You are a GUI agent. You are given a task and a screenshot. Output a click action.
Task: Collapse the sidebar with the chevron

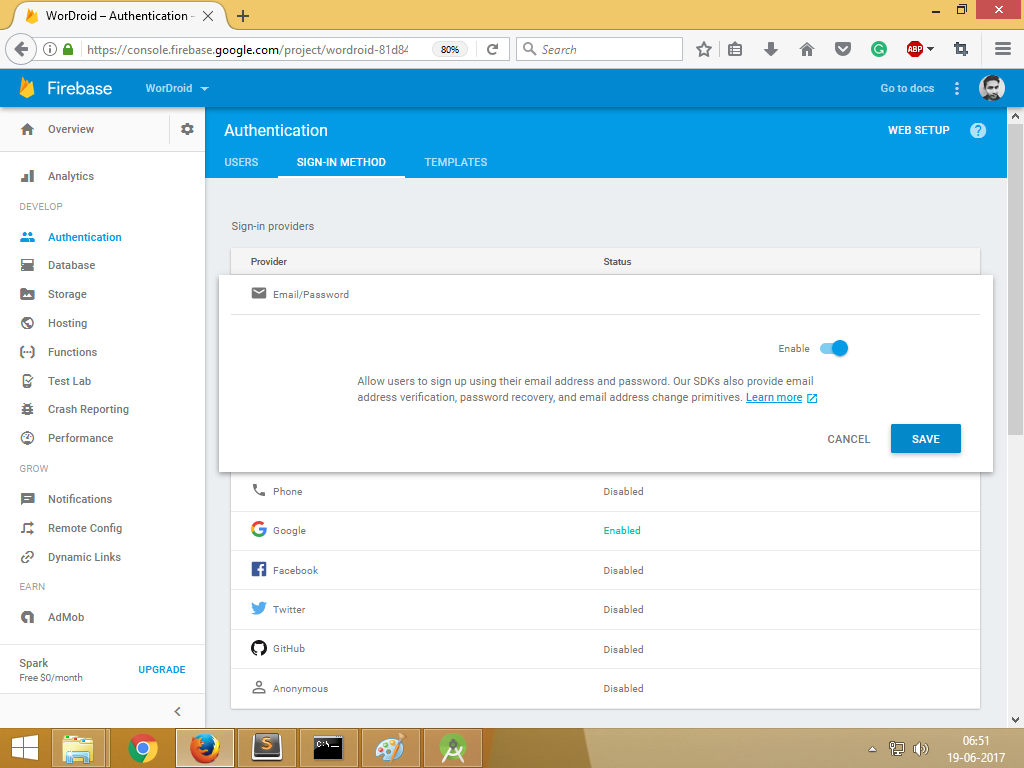(x=178, y=711)
